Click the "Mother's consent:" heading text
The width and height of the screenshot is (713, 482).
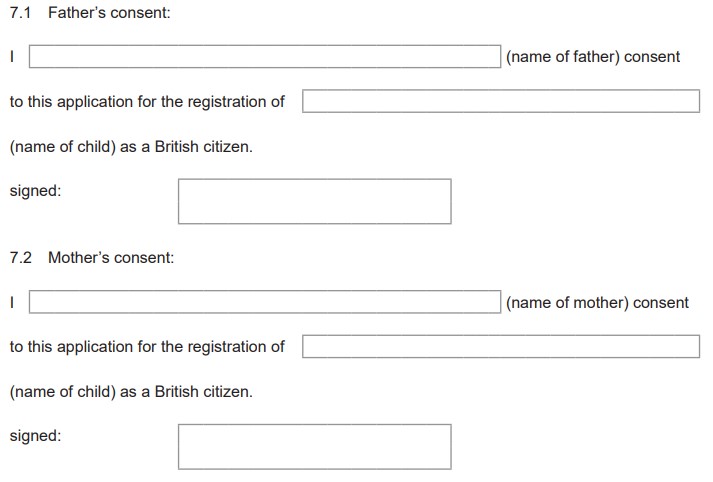[x=111, y=258]
